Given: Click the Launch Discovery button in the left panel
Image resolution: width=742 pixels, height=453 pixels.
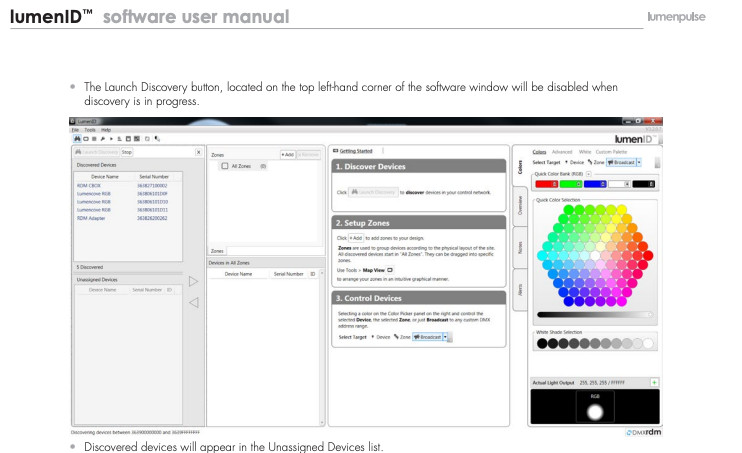Looking at the screenshot, I should tap(97, 152).
